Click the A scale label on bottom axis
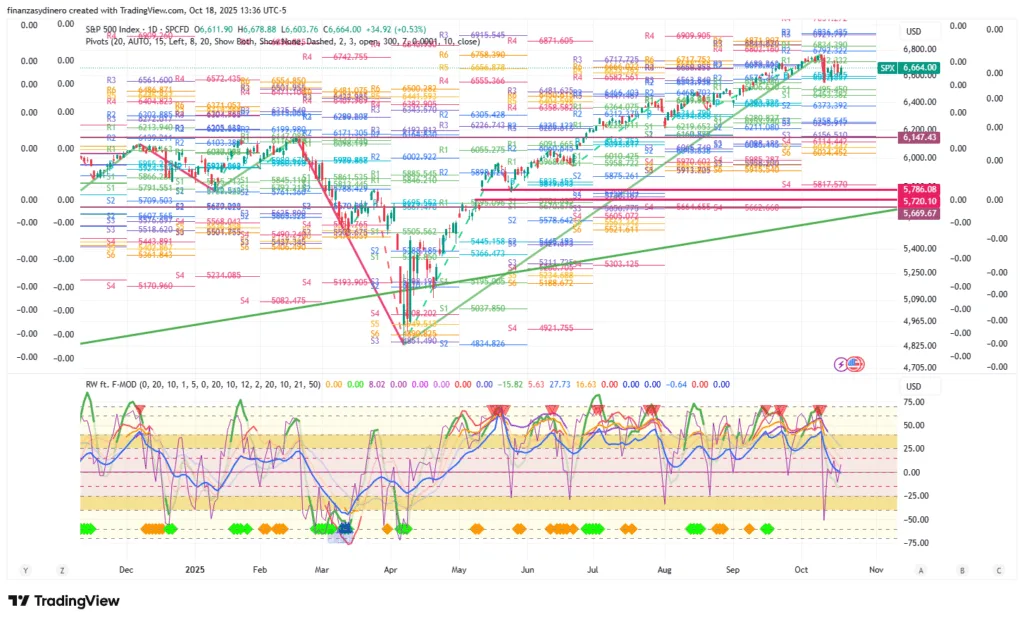 [x=925, y=569]
